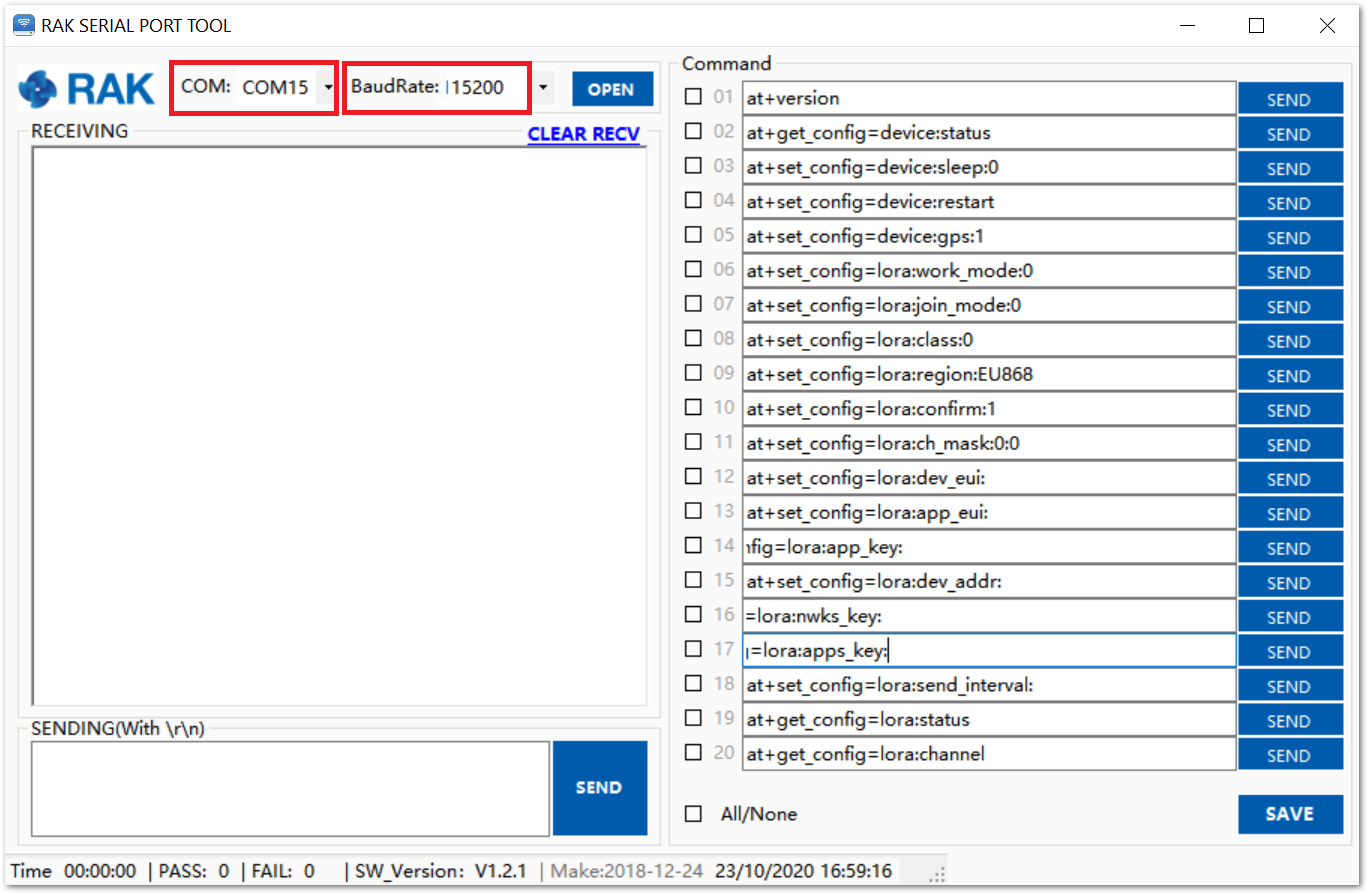Check the box for command 02
Screen dimensions: 1368x894
click(693, 131)
